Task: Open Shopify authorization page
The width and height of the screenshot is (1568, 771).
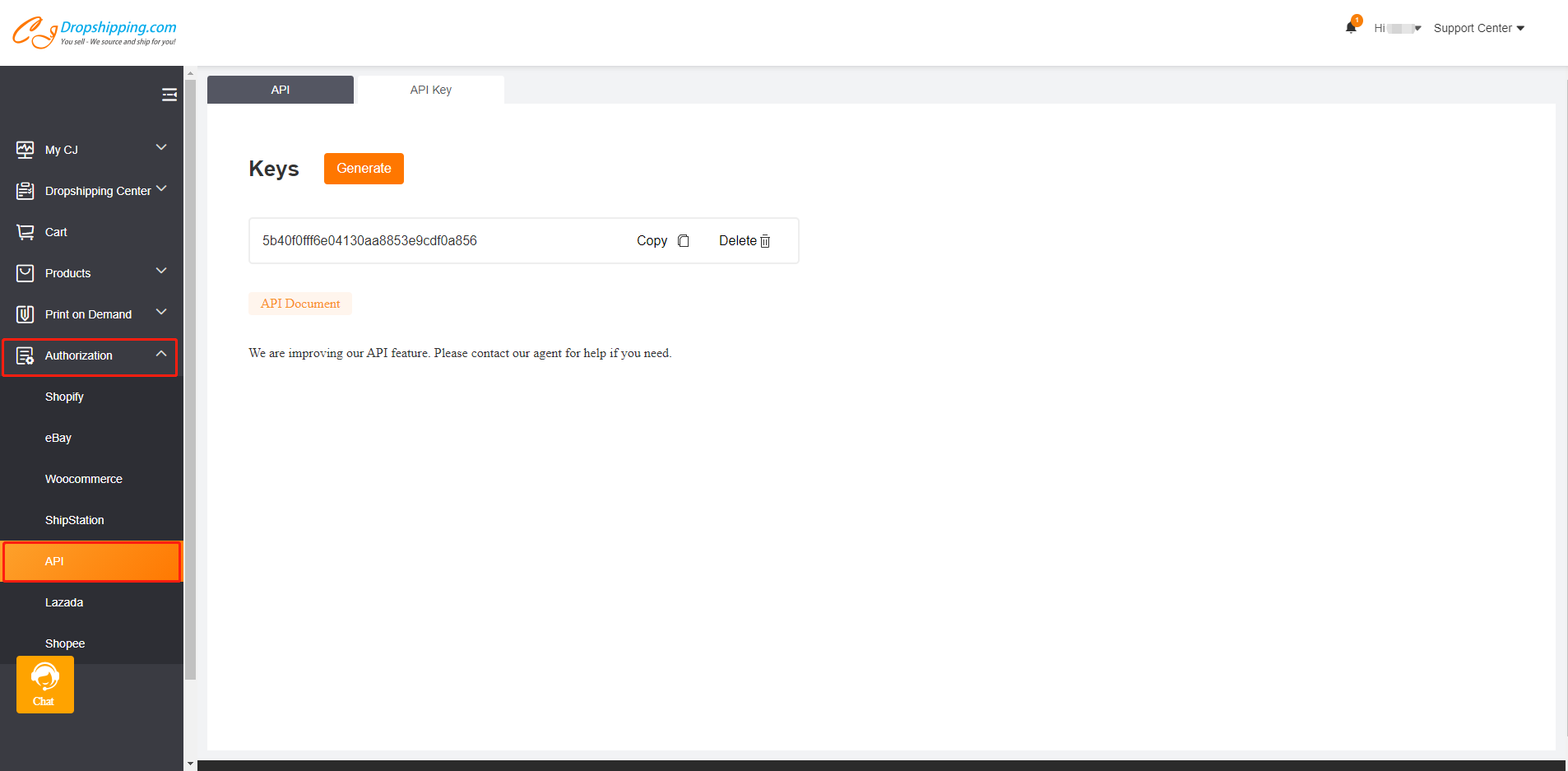Action: pos(64,397)
